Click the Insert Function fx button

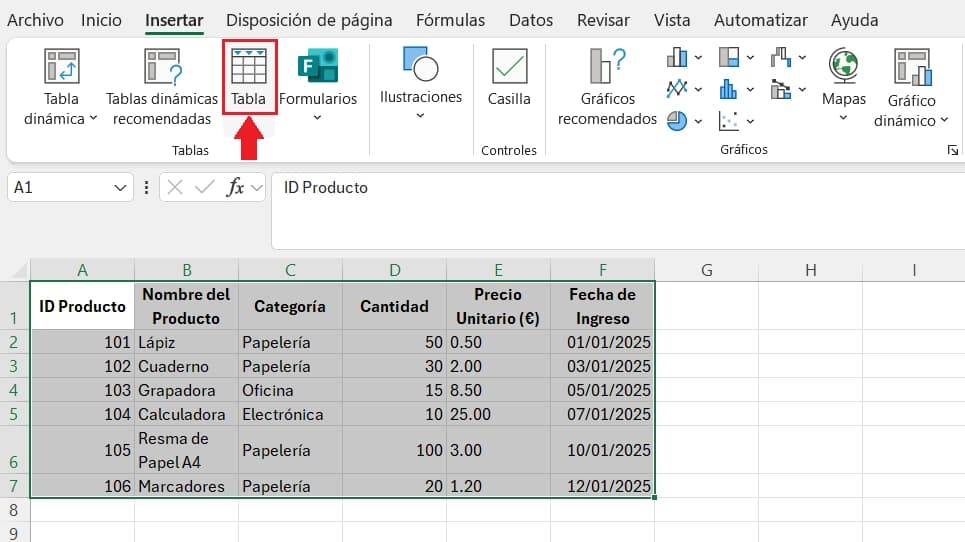click(235, 187)
